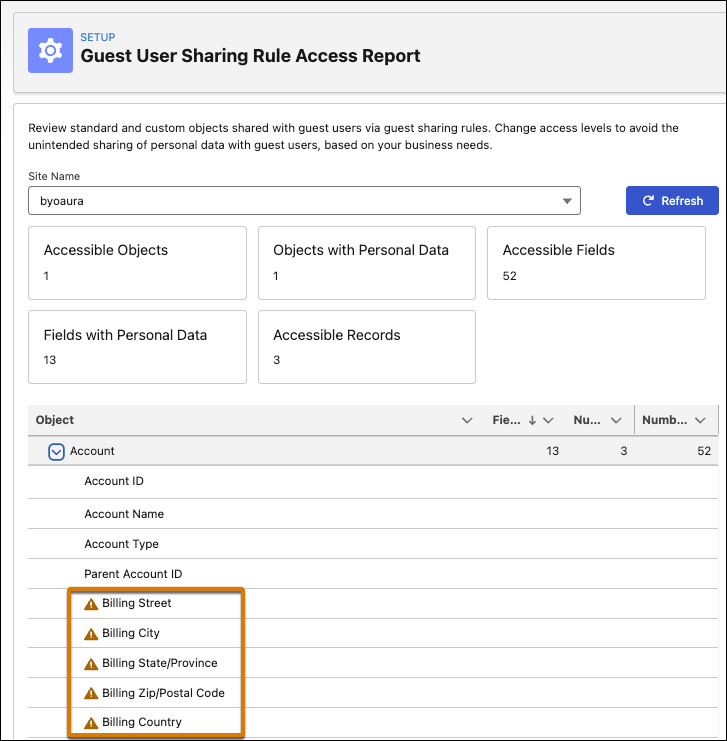Open the Object column header menu chevron
The height and width of the screenshot is (741, 727).
(467, 420)
